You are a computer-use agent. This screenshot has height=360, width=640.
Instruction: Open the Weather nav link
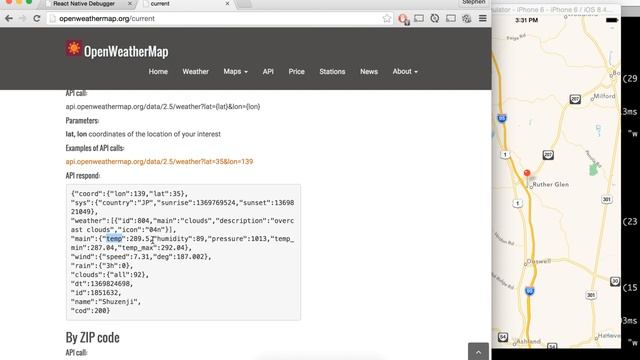195,71
